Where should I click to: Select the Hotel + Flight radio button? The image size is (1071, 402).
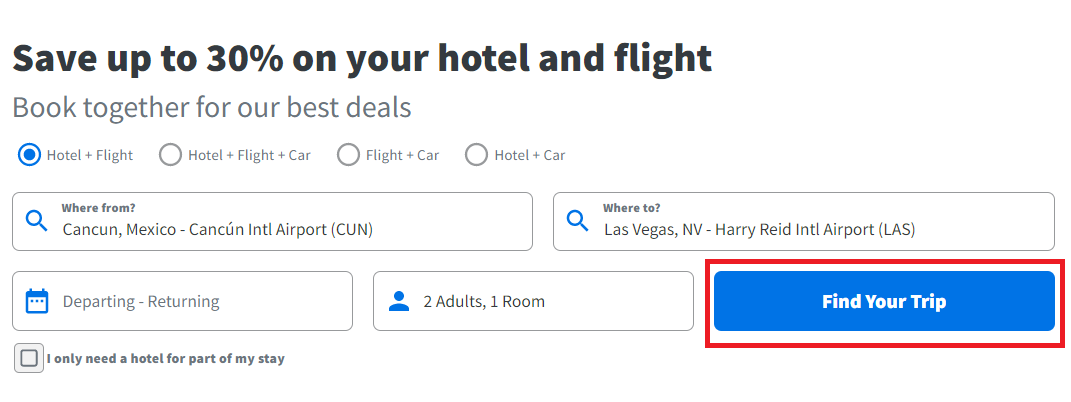click(x=29, y=155)
